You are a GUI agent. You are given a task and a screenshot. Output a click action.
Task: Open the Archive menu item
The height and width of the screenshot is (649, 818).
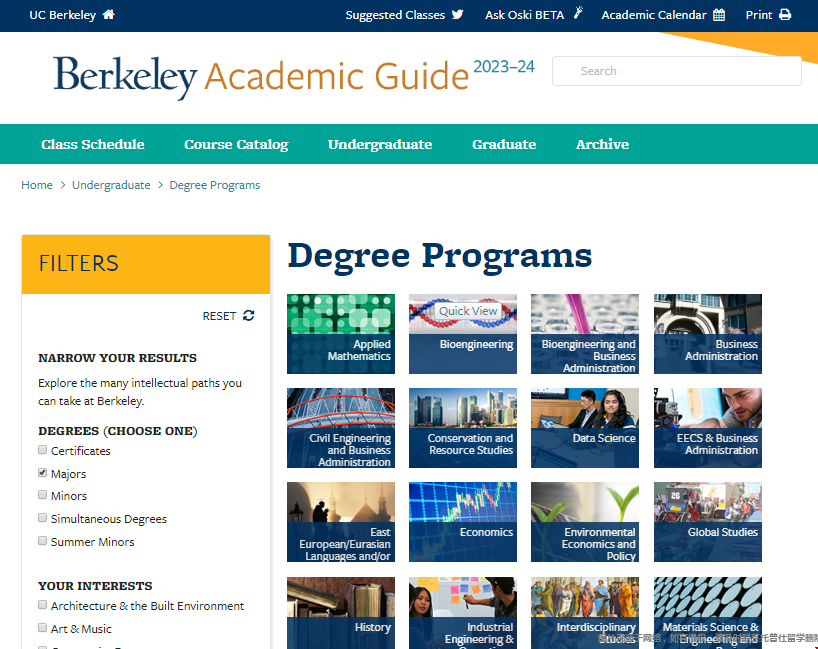[603, 144]
